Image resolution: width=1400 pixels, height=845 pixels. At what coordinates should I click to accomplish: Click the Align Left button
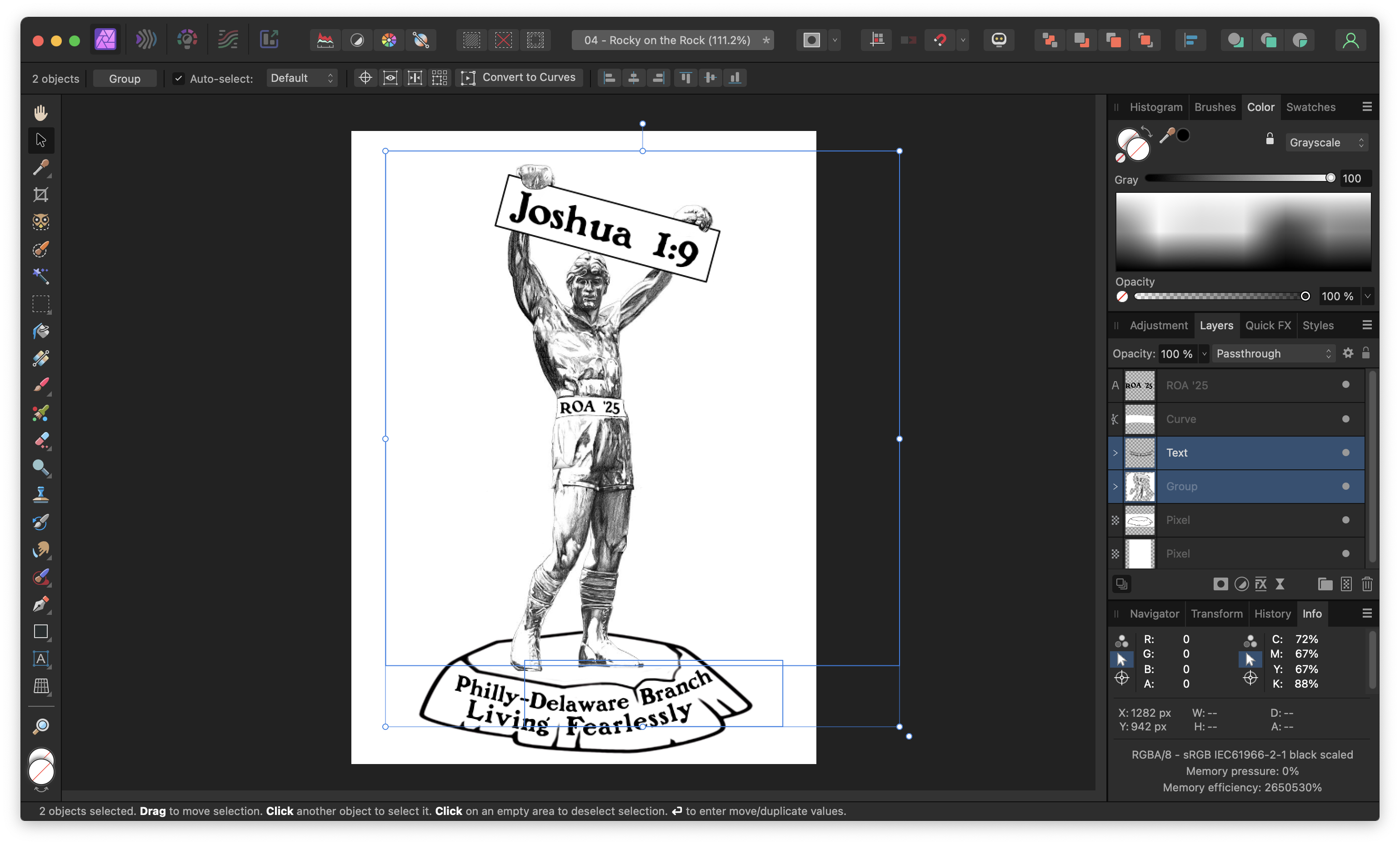tap(609, 78)
